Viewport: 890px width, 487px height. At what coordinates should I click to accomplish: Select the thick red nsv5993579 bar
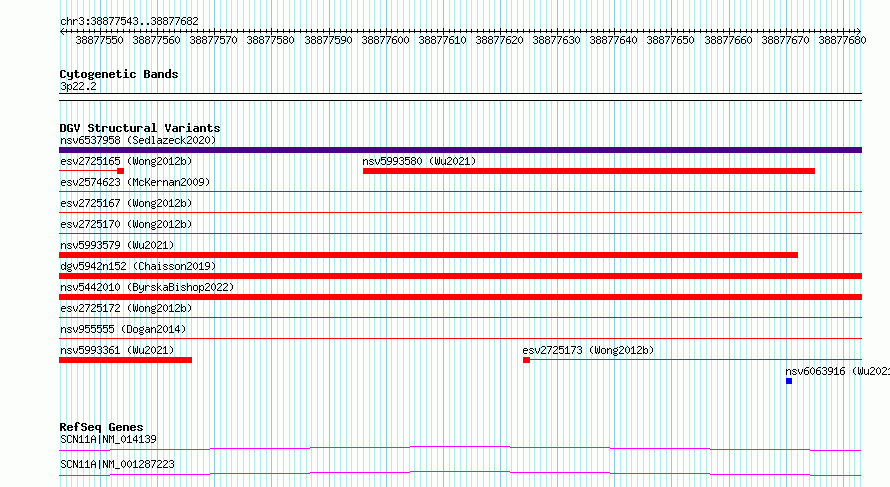point(429,255)
